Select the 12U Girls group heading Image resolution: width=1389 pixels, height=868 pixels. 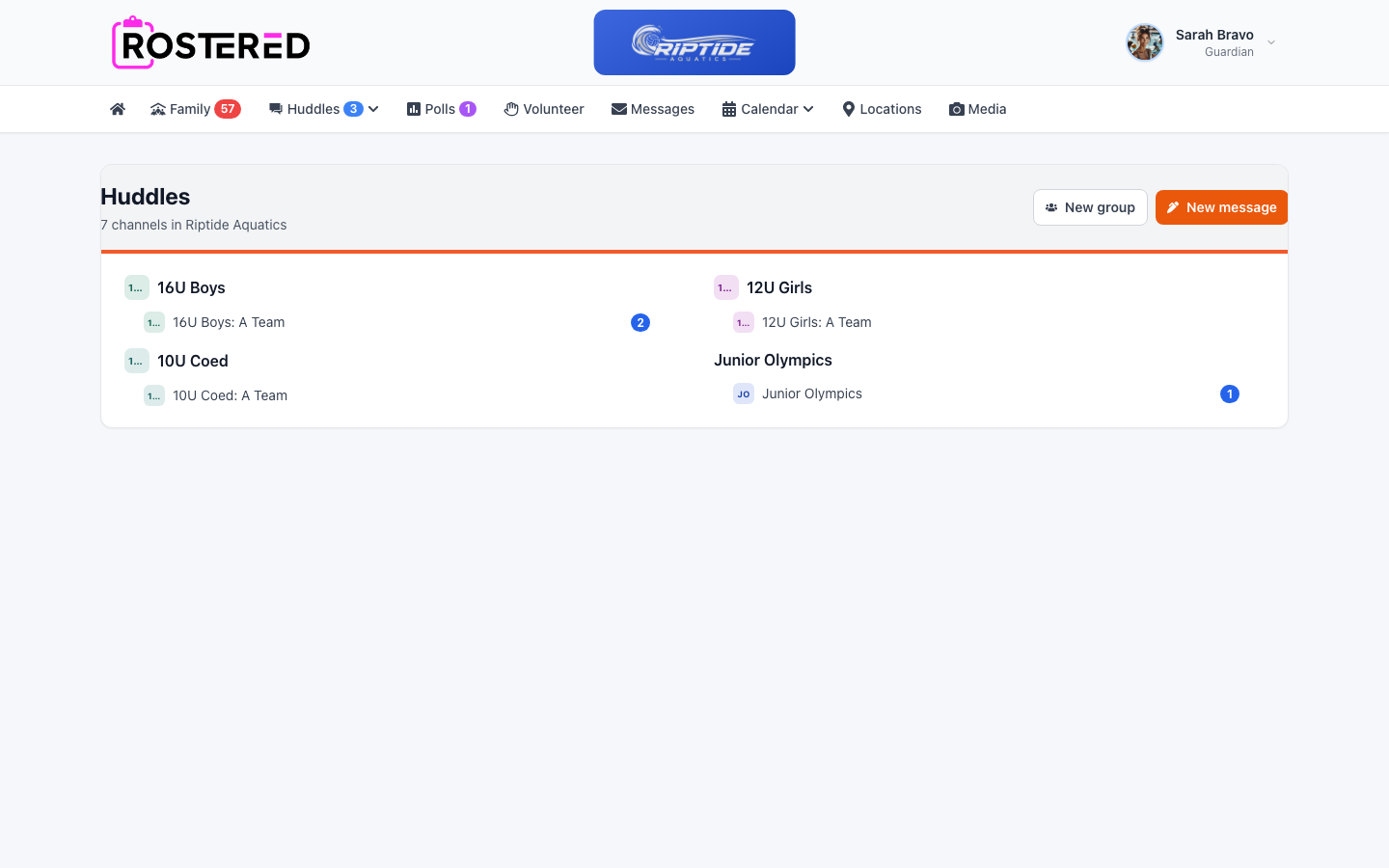[779, 287]
